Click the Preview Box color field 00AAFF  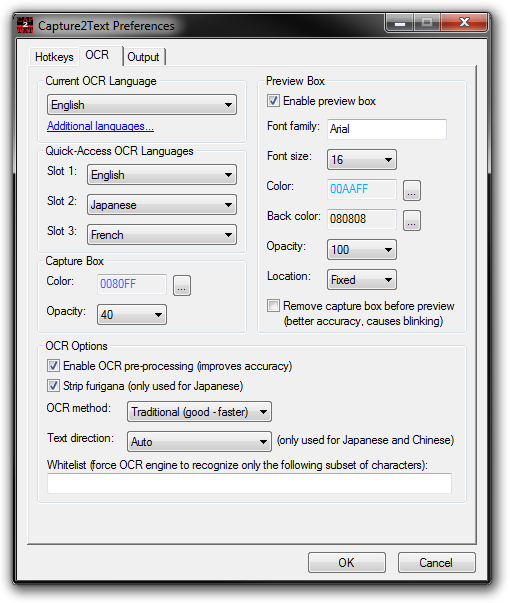click(x=362, y=189)
